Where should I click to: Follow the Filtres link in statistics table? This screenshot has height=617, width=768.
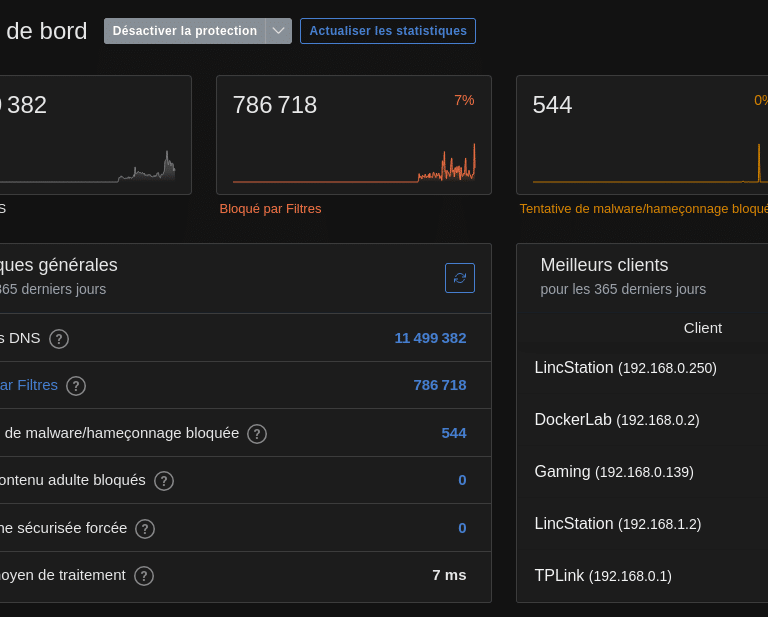[28, 385]
